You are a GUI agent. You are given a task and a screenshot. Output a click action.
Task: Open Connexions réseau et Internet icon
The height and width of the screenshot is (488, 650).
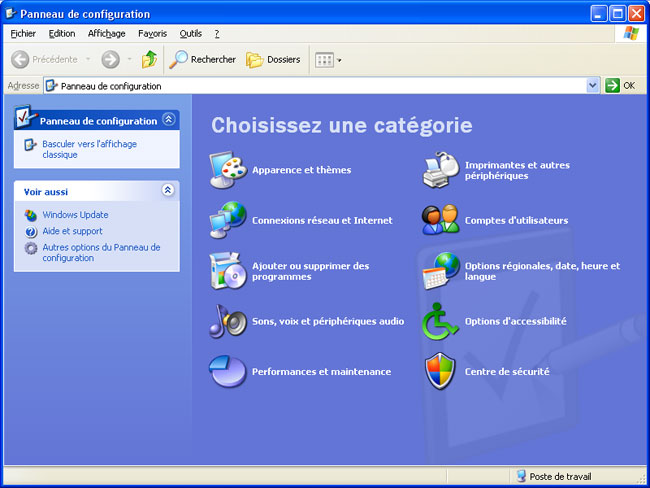coord(227,220)
